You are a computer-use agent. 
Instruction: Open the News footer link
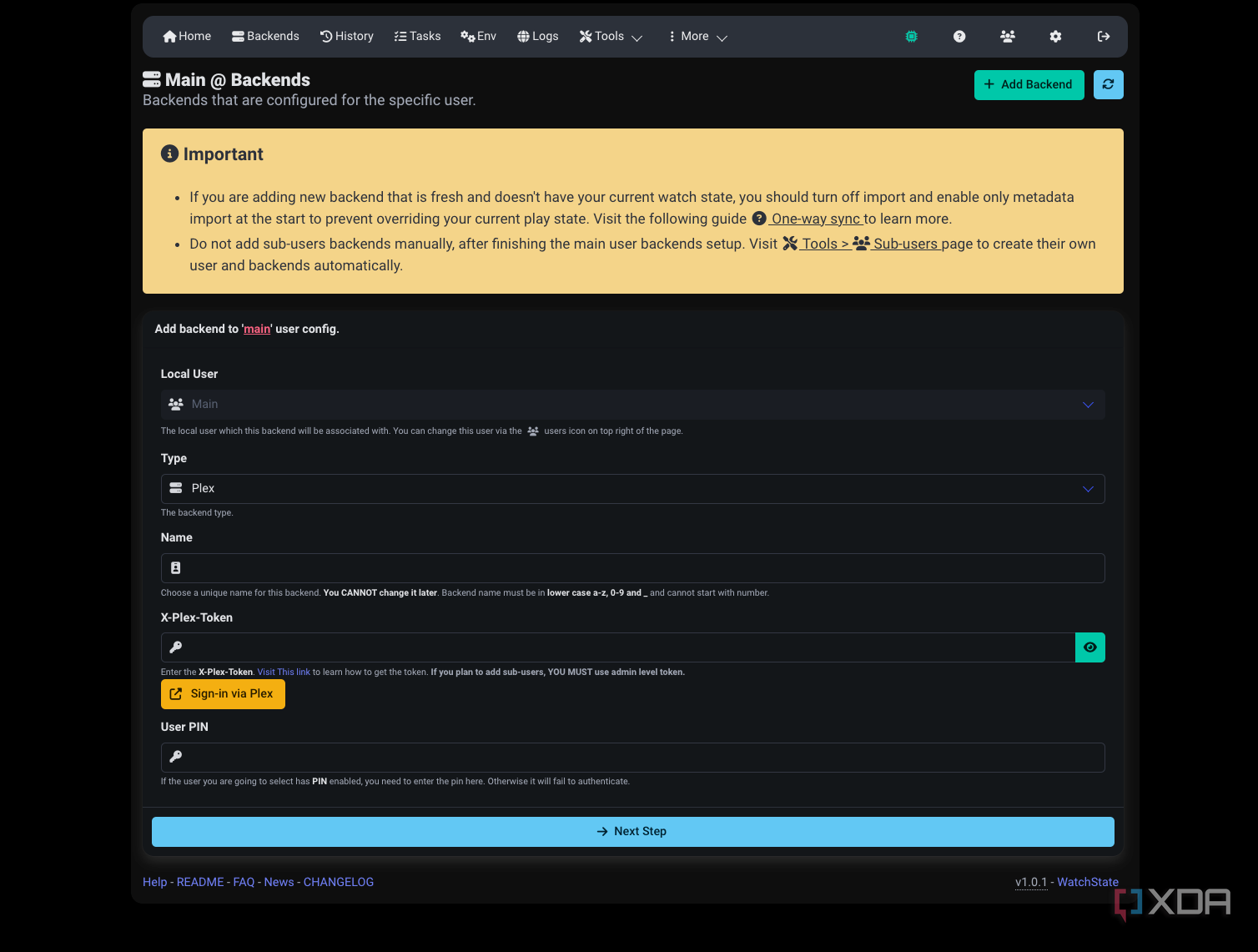click(279, 882)
